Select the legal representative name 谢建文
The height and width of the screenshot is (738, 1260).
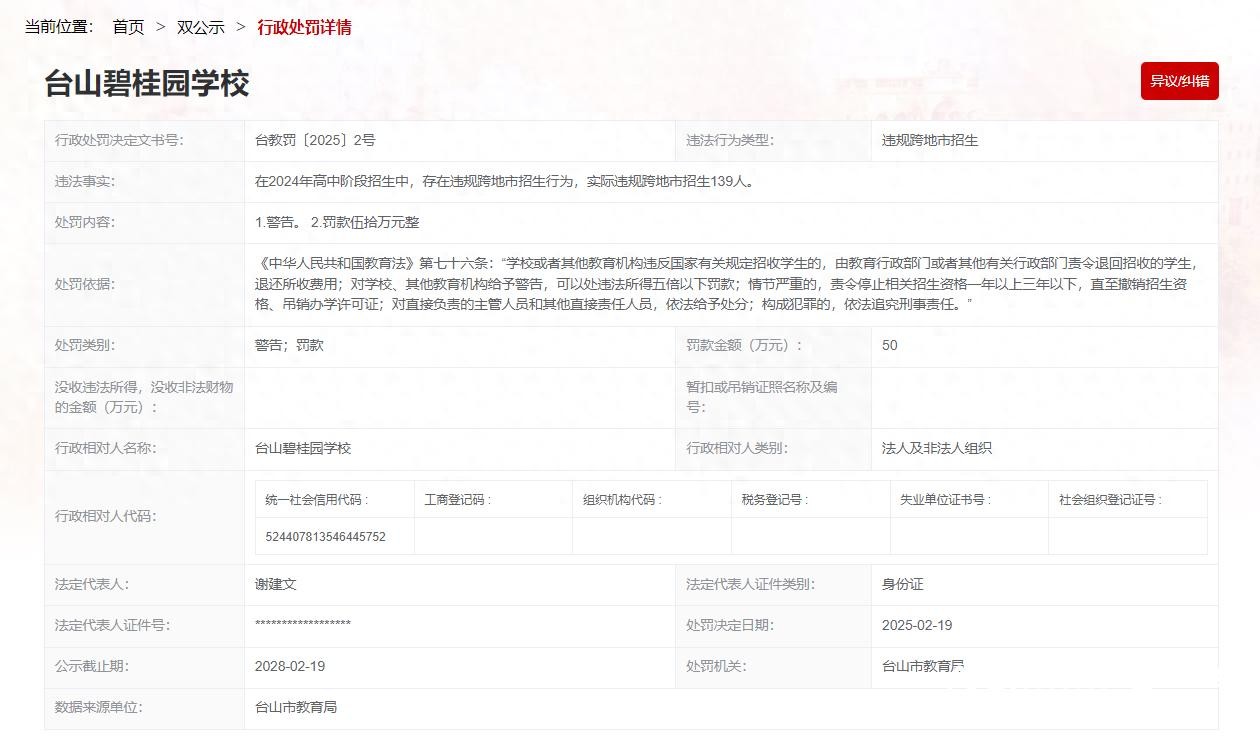276,584
